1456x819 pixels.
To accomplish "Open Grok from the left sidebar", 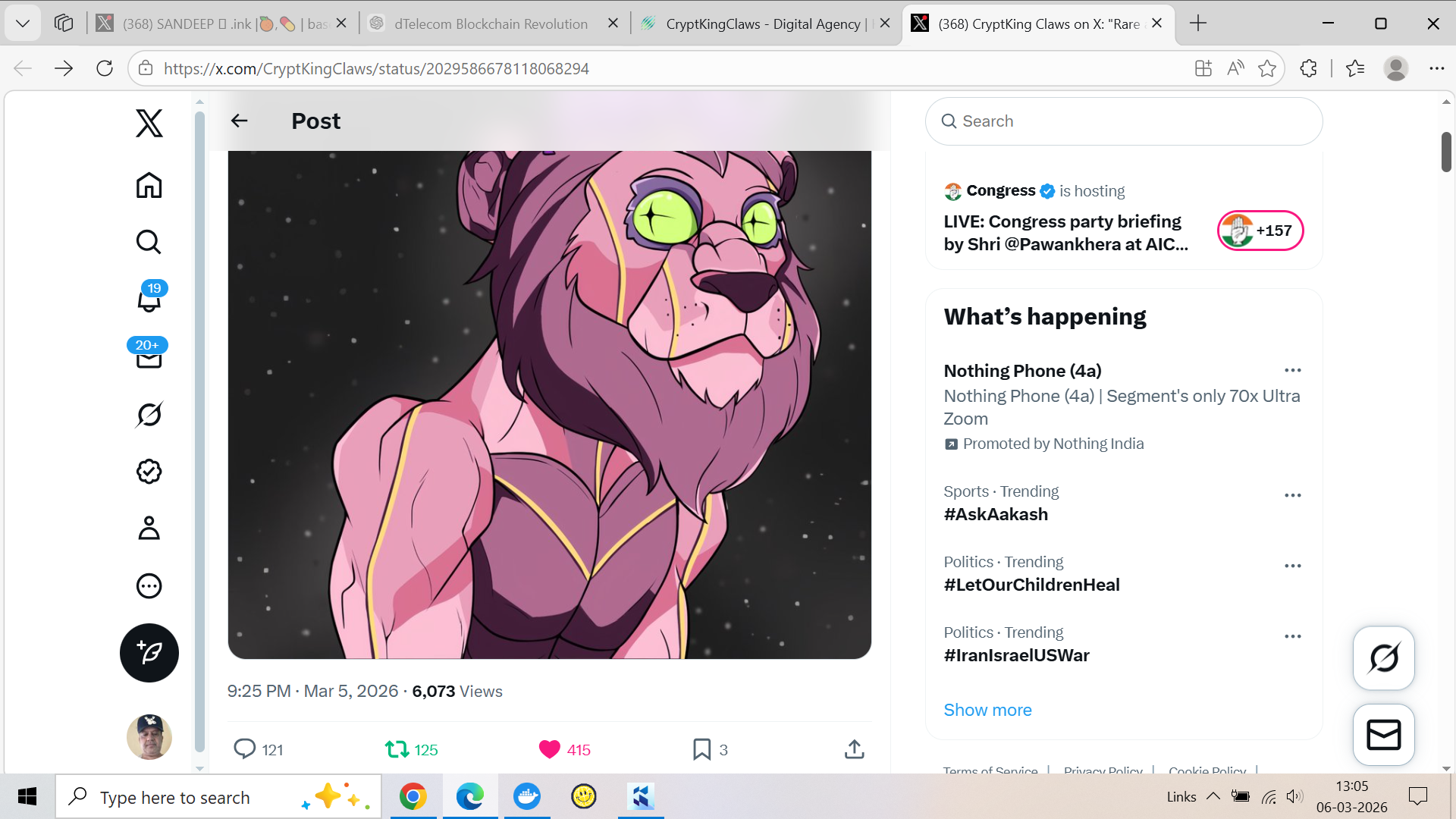I will (x=149, y=414).
